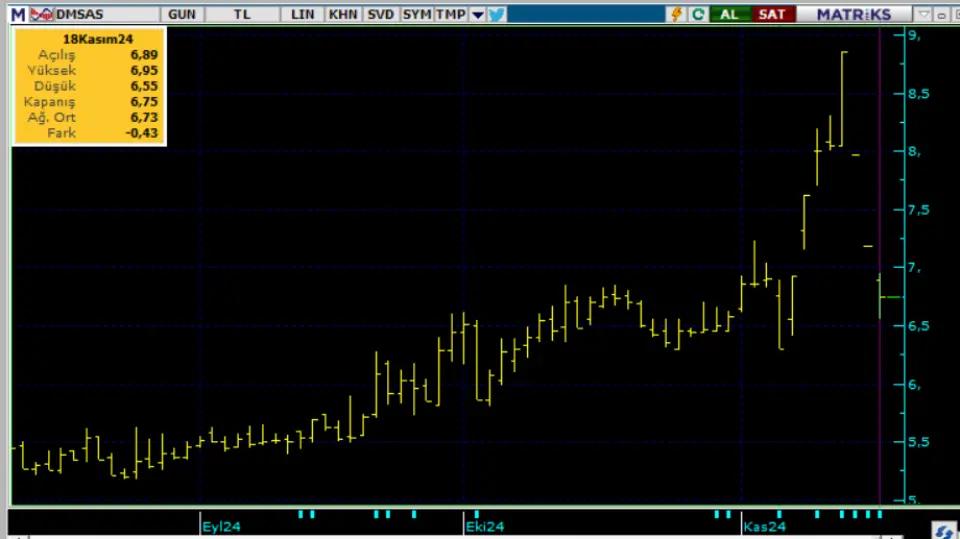Click the Eyl24 time axis label
The width and height of the screenshot is (960, 539).
222,527
